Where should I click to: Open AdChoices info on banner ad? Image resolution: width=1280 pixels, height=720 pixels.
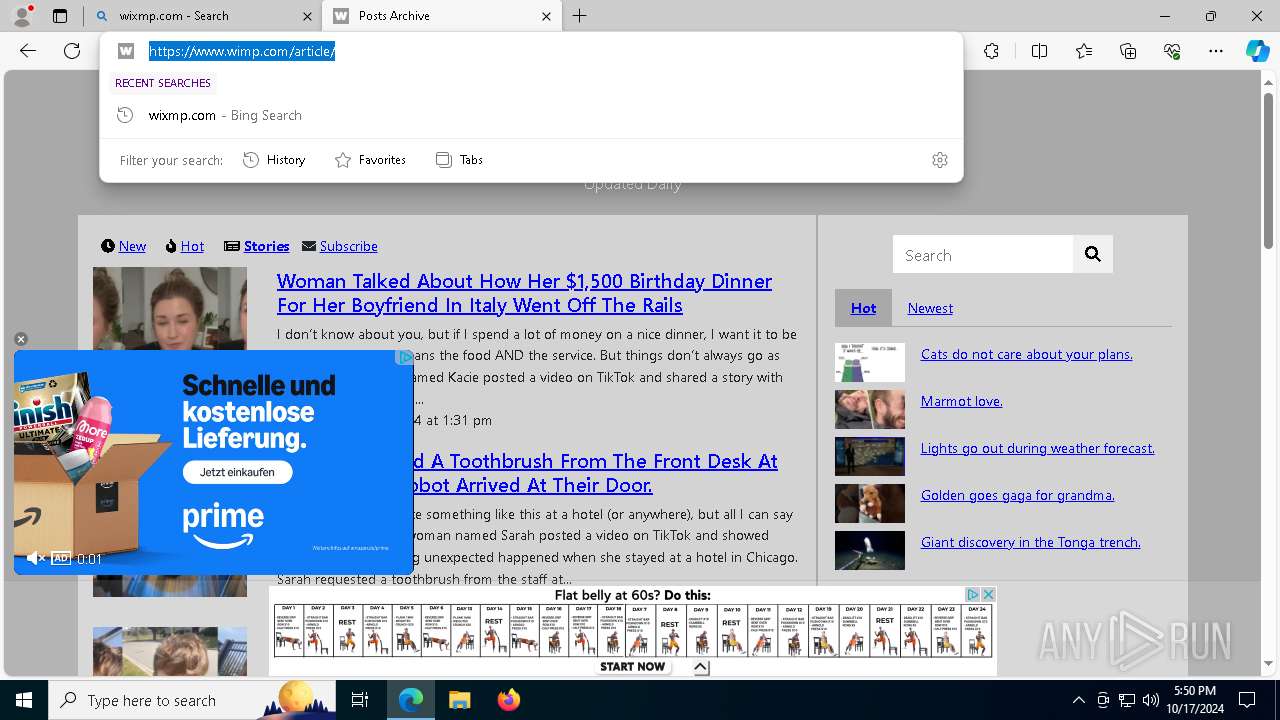coord(972,594)
